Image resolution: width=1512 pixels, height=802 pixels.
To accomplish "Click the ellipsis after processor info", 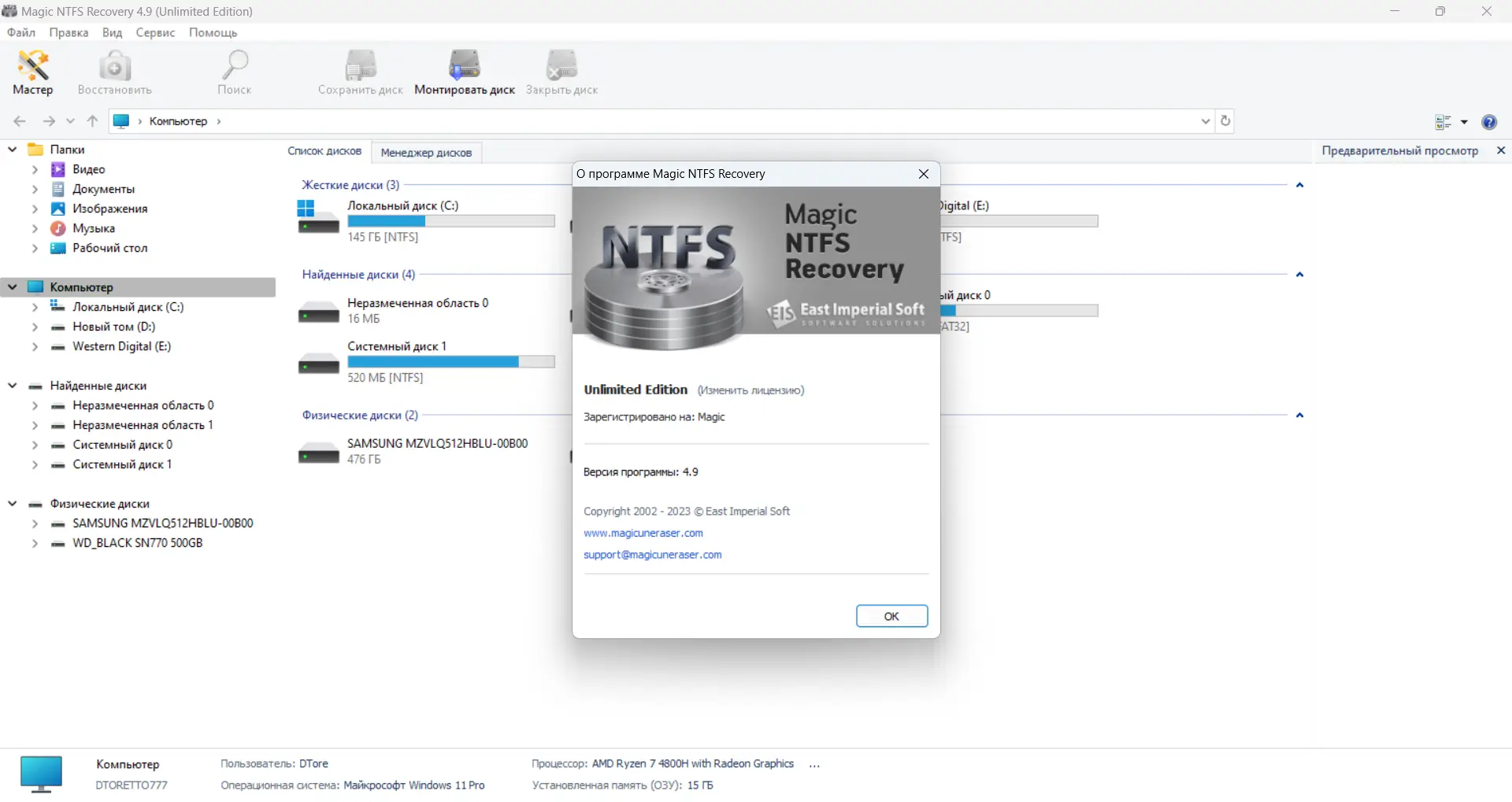I will (815, 764).
